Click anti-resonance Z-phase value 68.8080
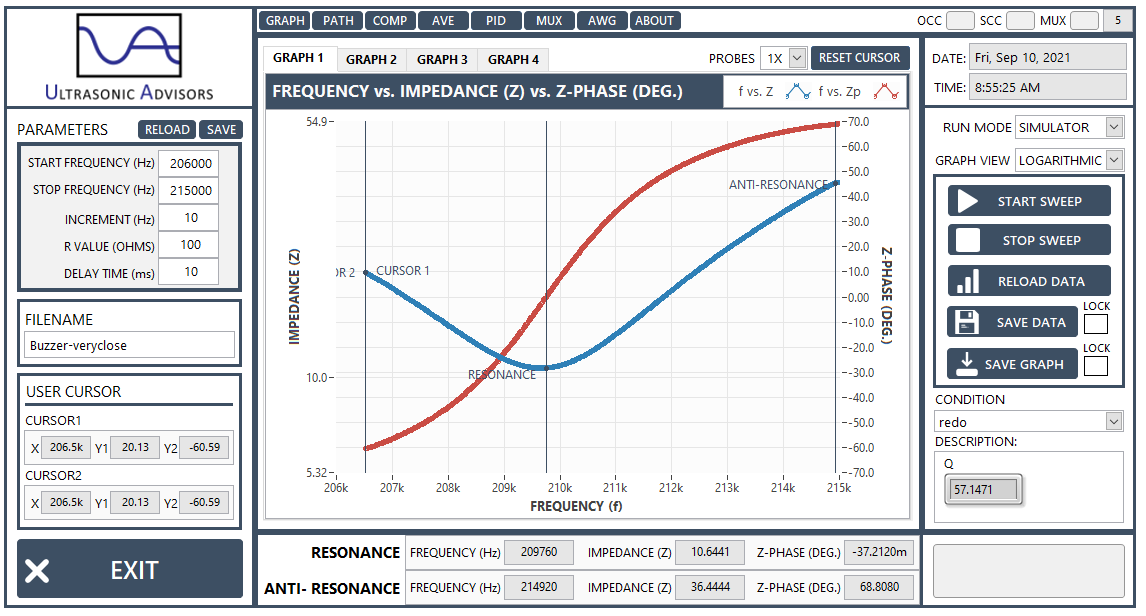 coord(879,587)
